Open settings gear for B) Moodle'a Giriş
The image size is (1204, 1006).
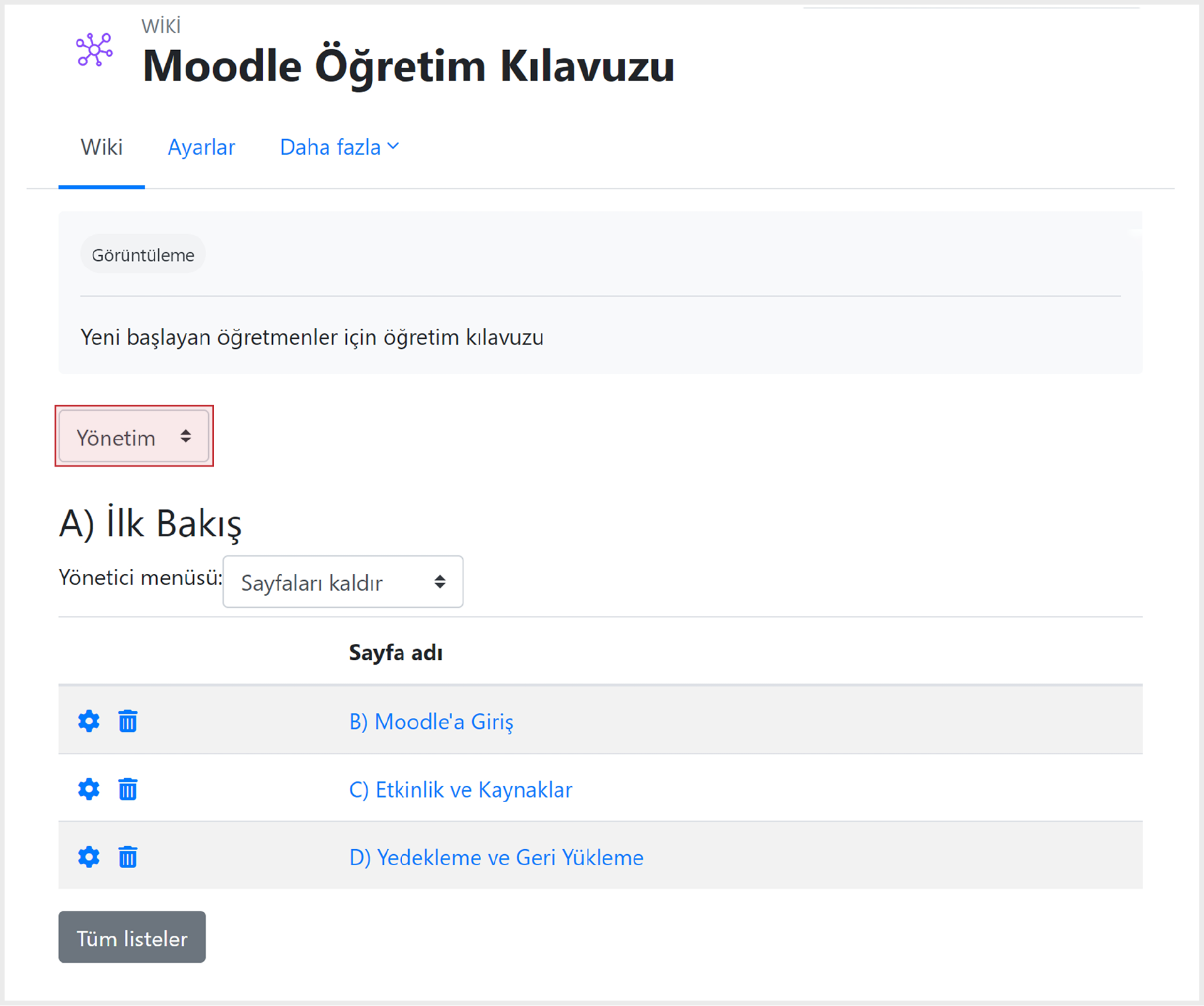click(88, 721)
